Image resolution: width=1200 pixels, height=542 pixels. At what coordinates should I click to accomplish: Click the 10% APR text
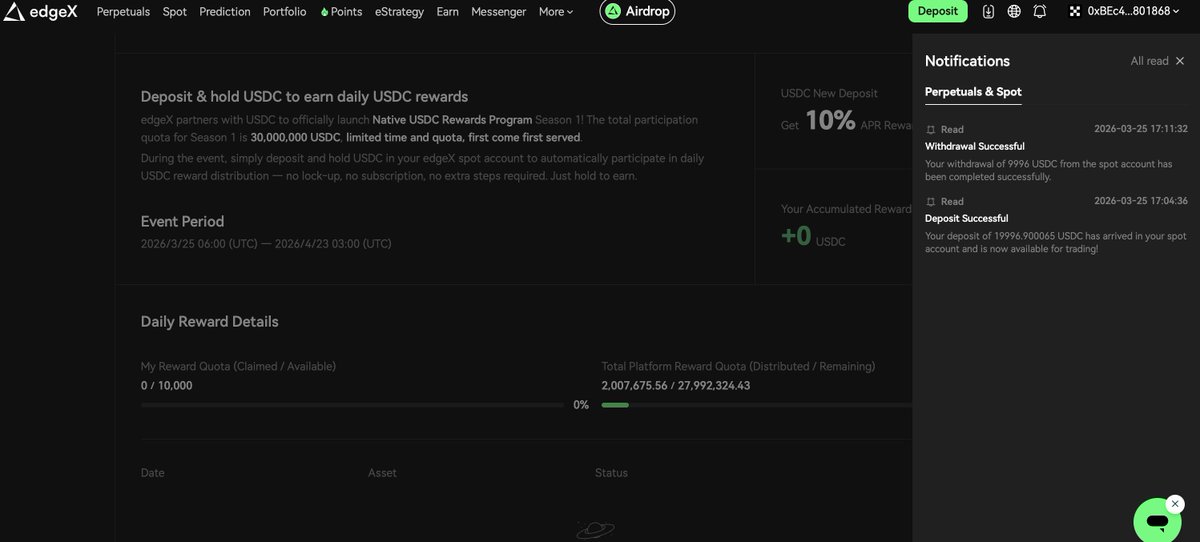[847, 122]
